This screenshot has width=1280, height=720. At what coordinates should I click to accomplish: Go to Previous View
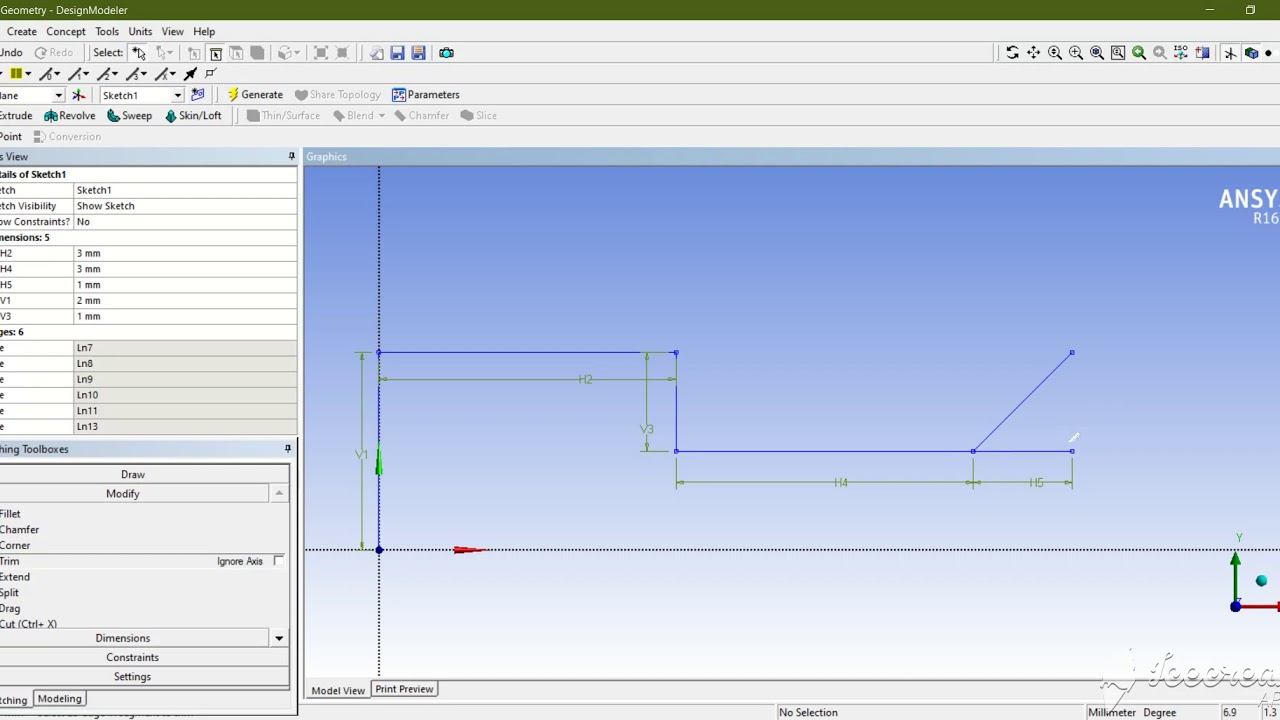coord(1139,53)
